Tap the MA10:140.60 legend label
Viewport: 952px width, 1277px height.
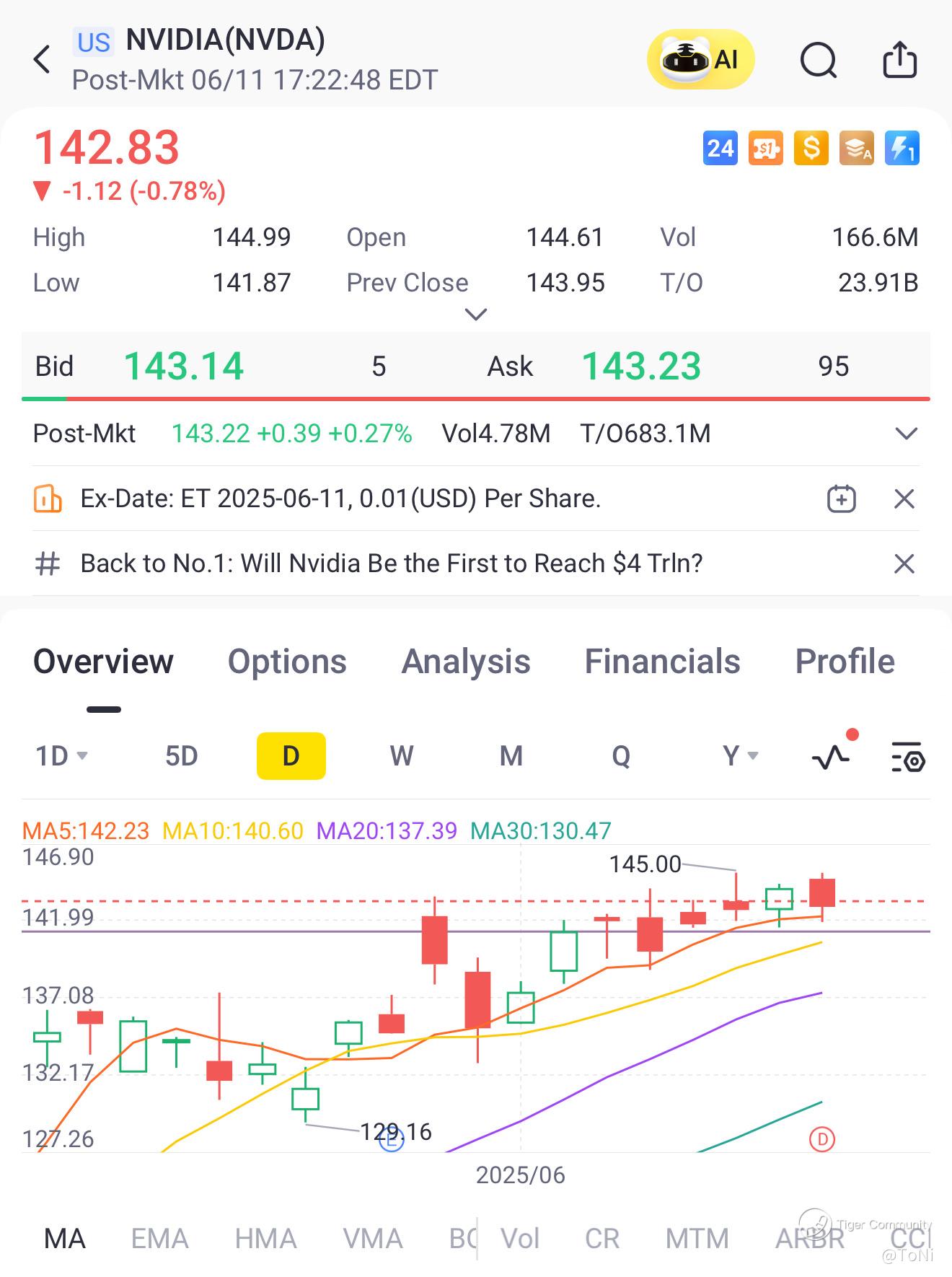[x=233, y=831]
